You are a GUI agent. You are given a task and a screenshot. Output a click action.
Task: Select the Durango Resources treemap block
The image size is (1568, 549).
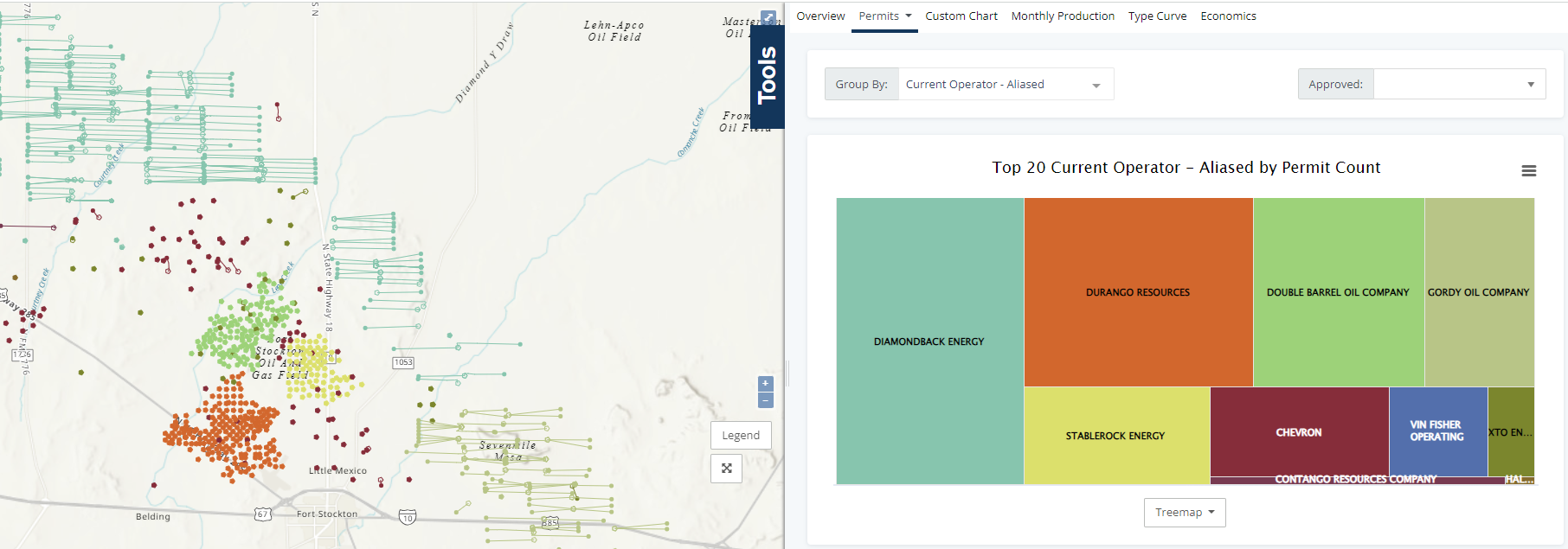coord(1138,292)
